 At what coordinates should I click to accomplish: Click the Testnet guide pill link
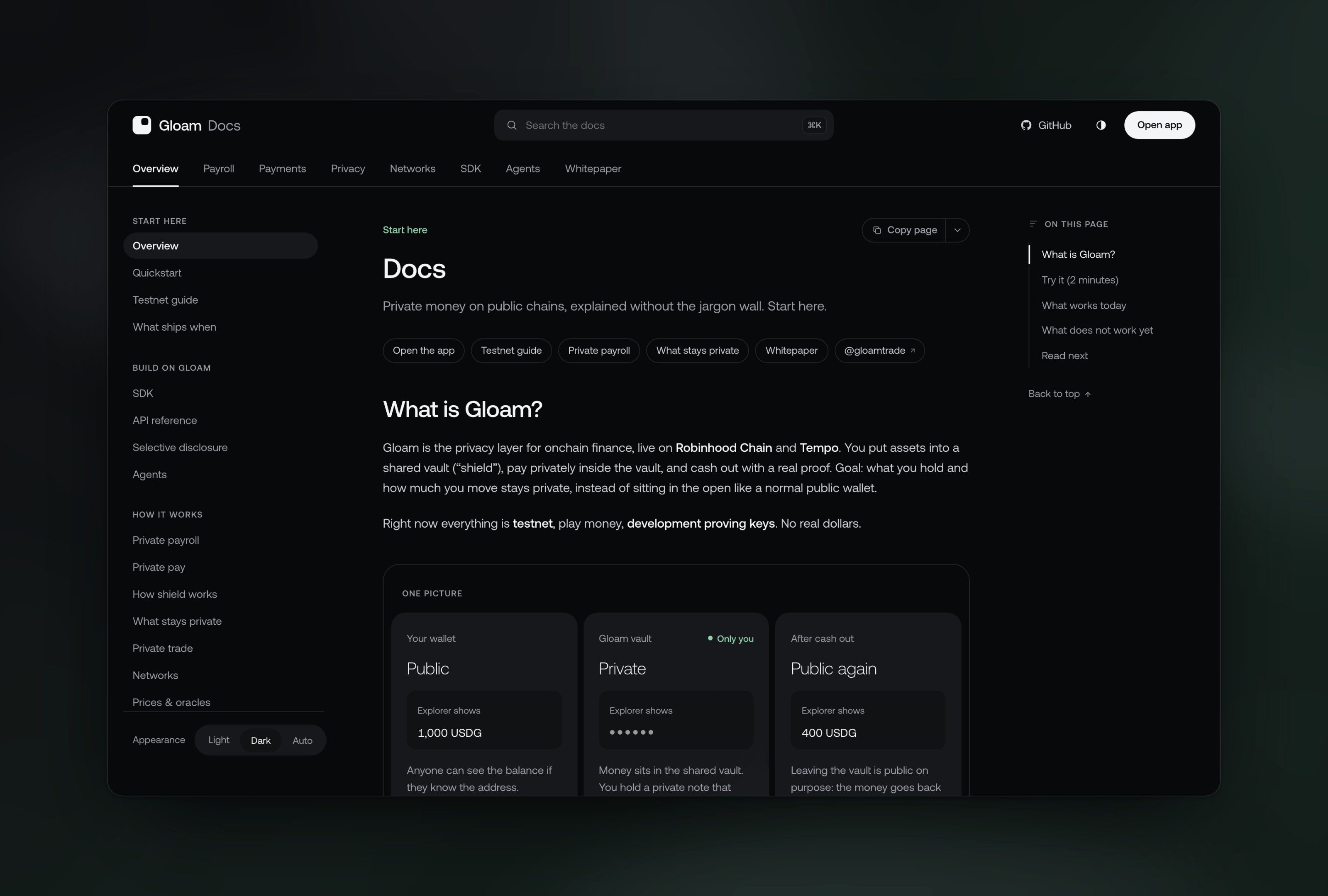(x=511, y=351)
